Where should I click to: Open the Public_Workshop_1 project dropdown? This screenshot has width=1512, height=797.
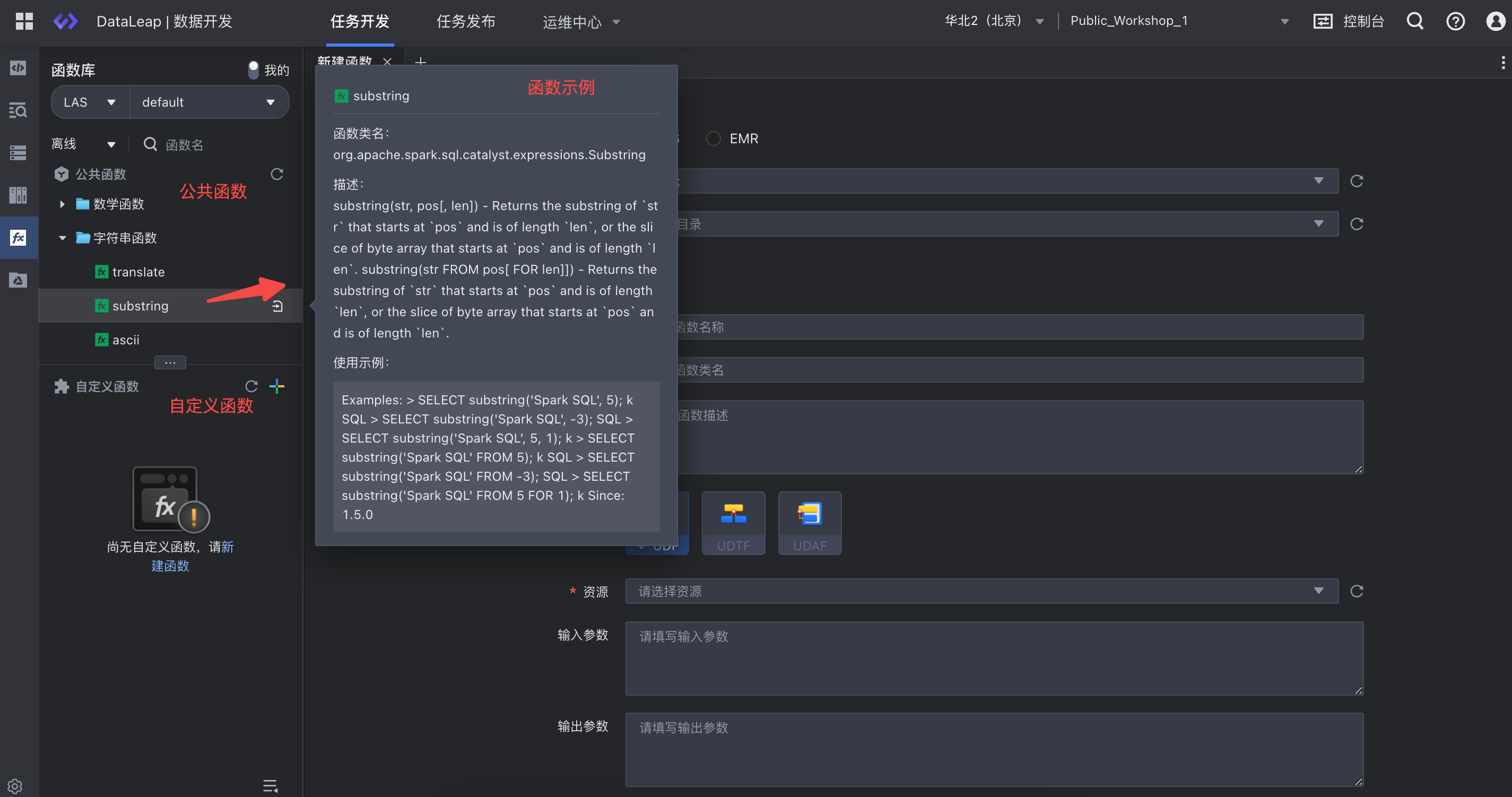point(1180,22)
